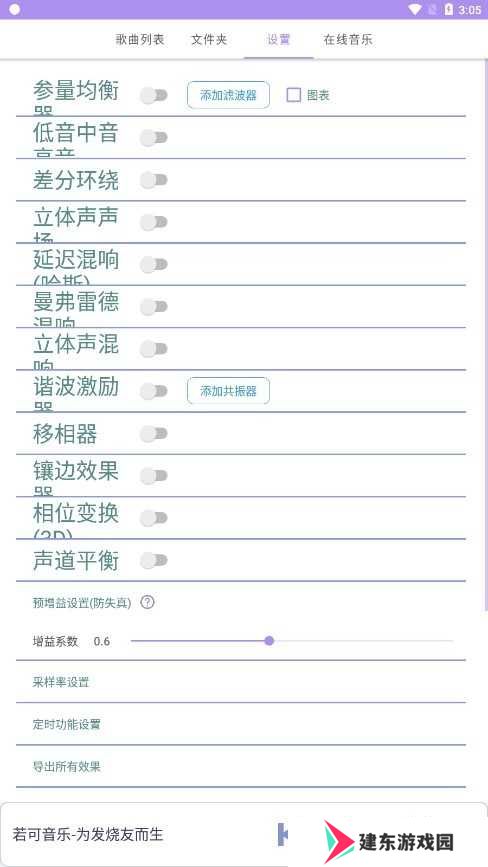The width and height of the screenshot is (488, 867).
Task: Tap the now-playing title 若可音乐-为发烧友而生
Action: (x=88, y=834)
